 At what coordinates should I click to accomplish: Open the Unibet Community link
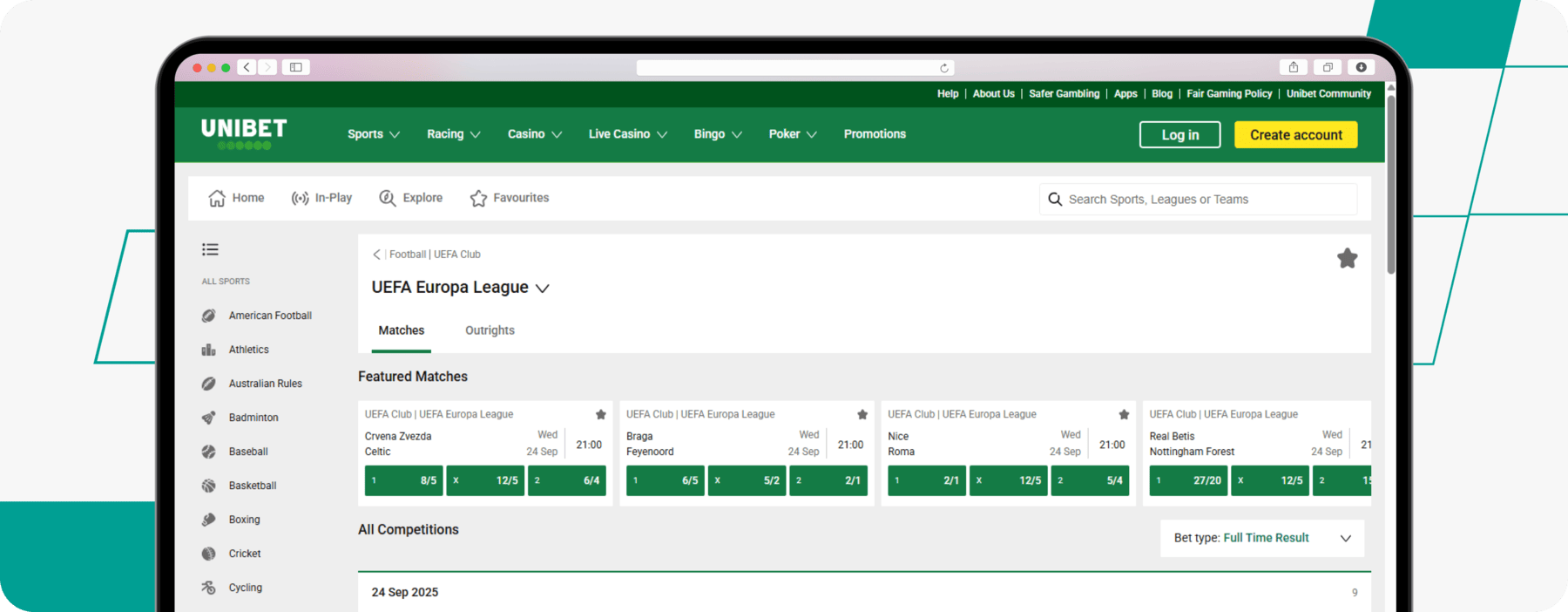click(1328, 94)
